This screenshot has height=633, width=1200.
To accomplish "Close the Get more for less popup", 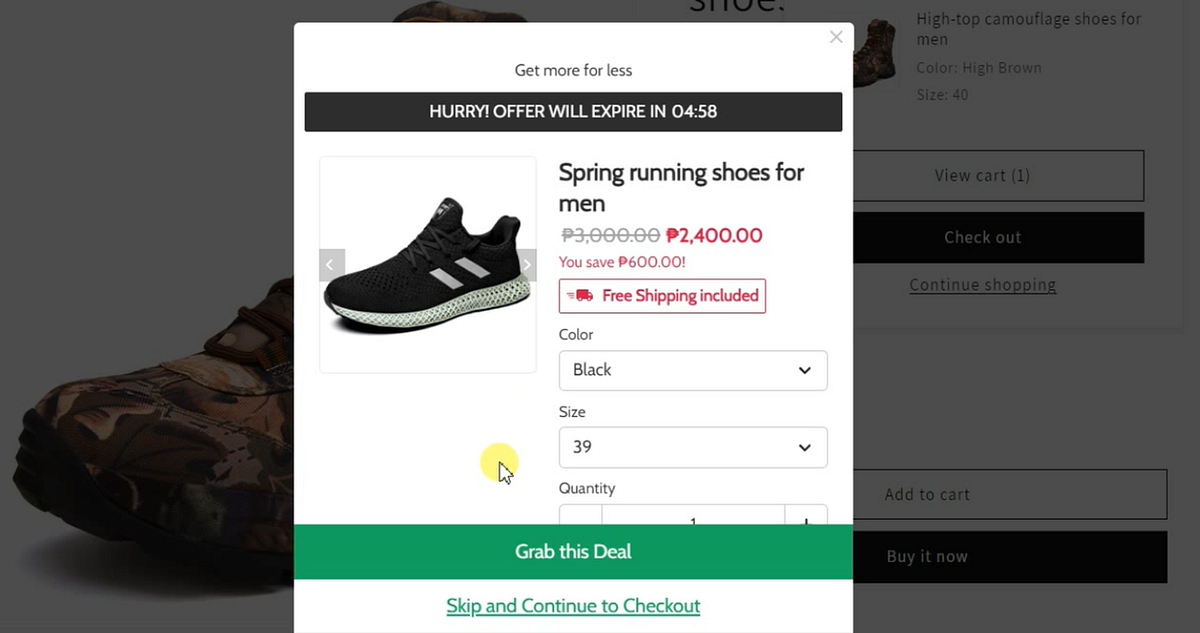I will [x=836, y=37].
